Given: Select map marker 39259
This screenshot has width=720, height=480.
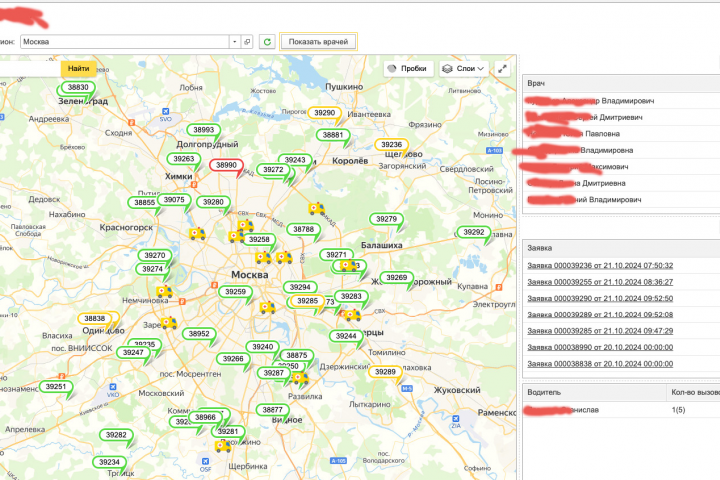Looking at the screenshot, I should point(236,292).
